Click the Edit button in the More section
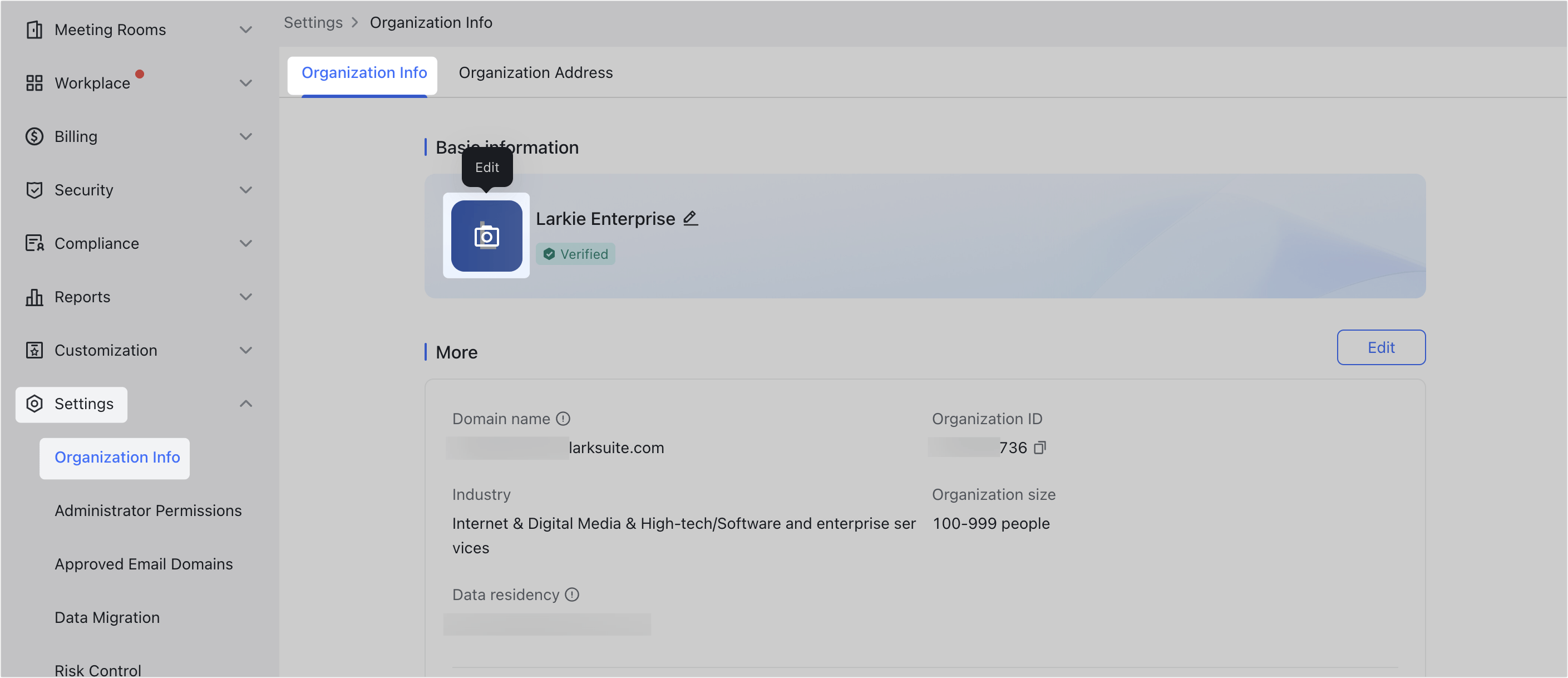1568x678 pixels. [1380, 347]
